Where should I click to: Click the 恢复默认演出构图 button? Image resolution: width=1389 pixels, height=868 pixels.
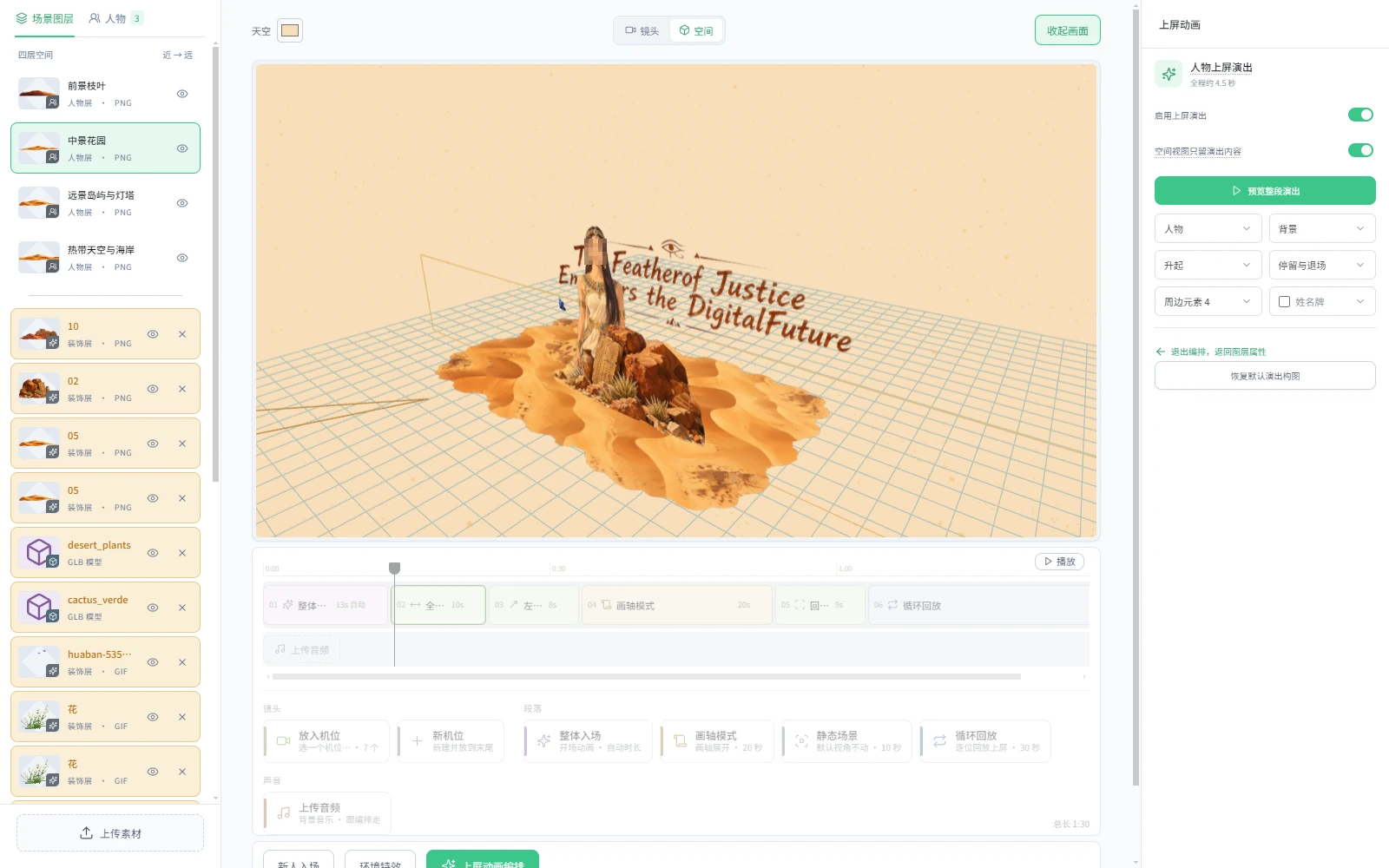coord(1265,376)
